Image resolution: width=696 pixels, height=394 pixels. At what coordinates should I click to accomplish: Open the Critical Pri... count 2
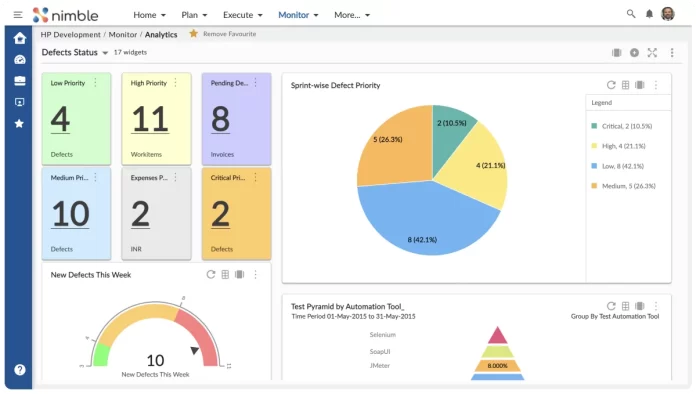click(221, 214)
